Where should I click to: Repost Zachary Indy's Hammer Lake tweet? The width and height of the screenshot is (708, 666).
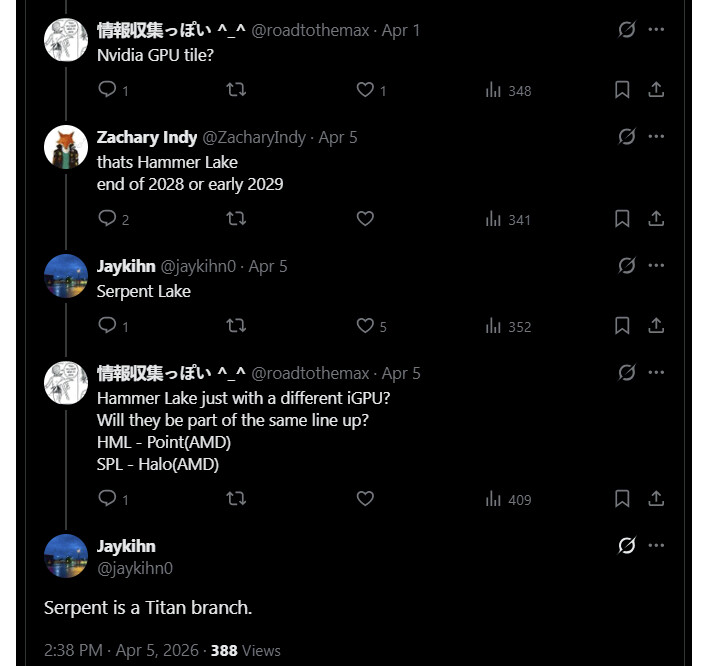pyautogui.click(x=236, y=218)
